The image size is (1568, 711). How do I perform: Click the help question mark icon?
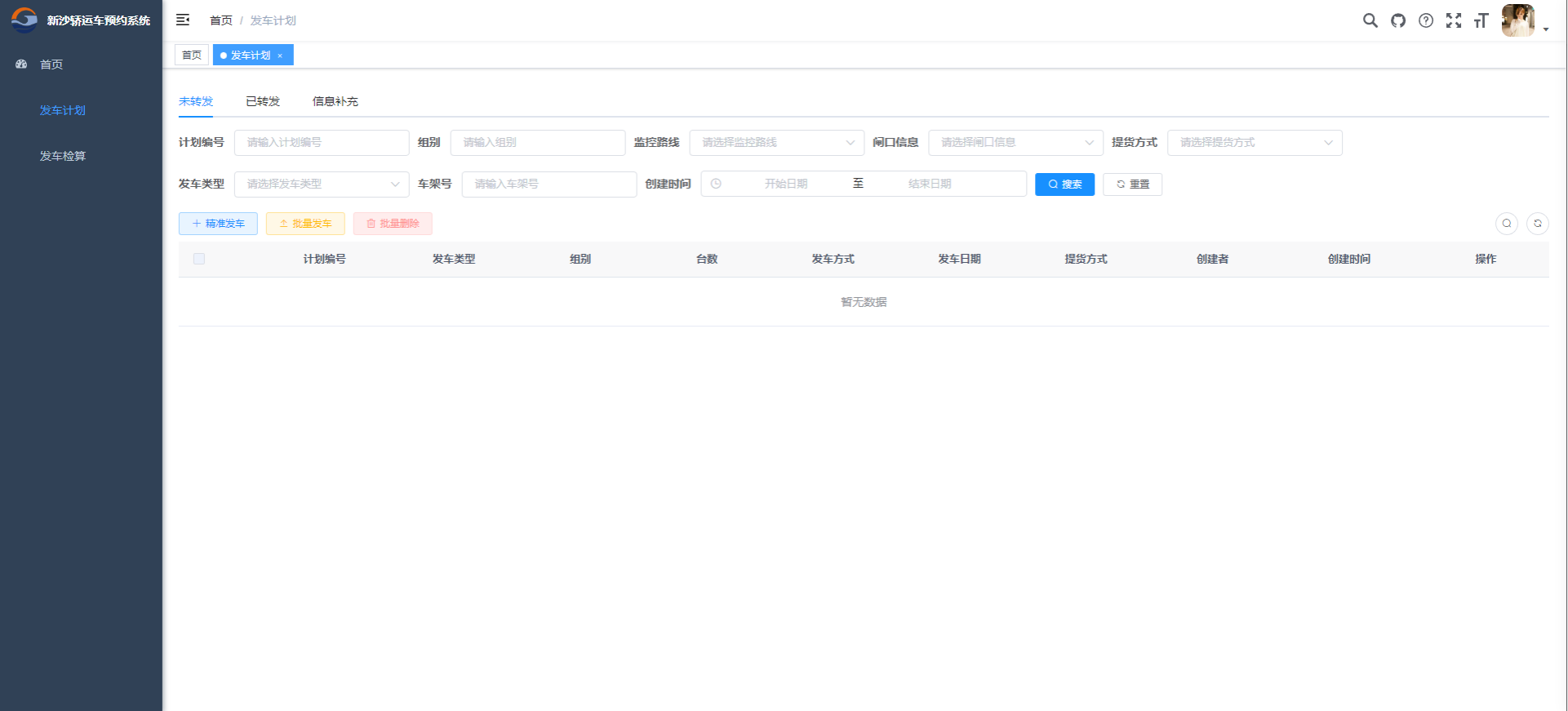click(1425, 20)
